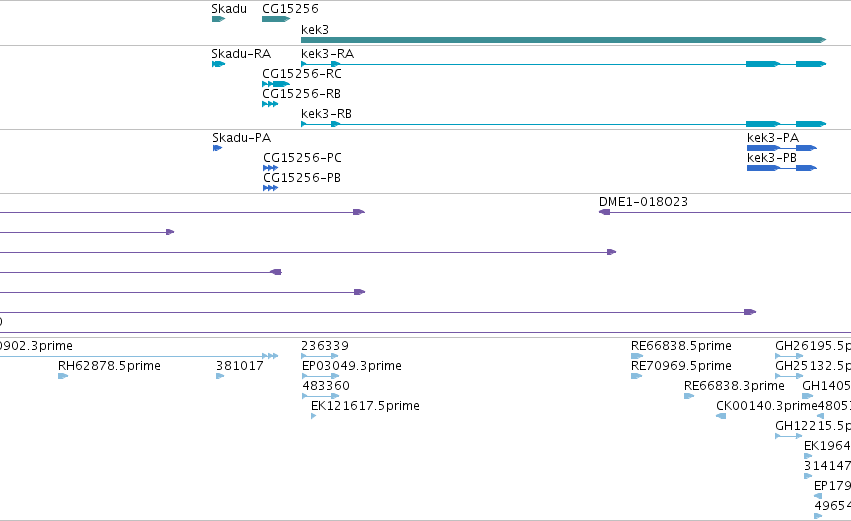Select the DME1-018023 feature arrowhead
Image resolution: width=851 pixels, height=521 pixels.
(604, 212)
